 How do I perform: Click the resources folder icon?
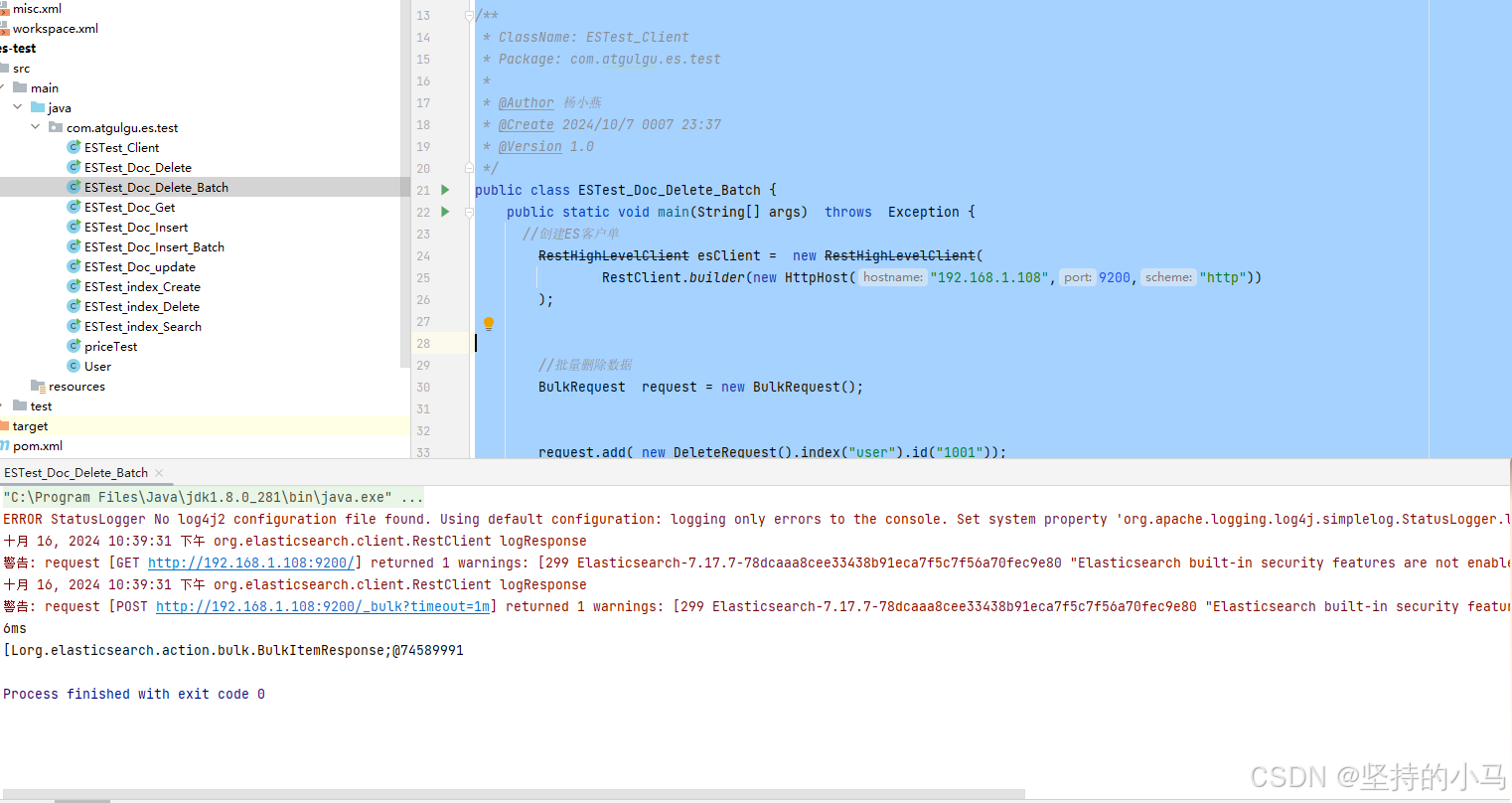tap(38, 386)
